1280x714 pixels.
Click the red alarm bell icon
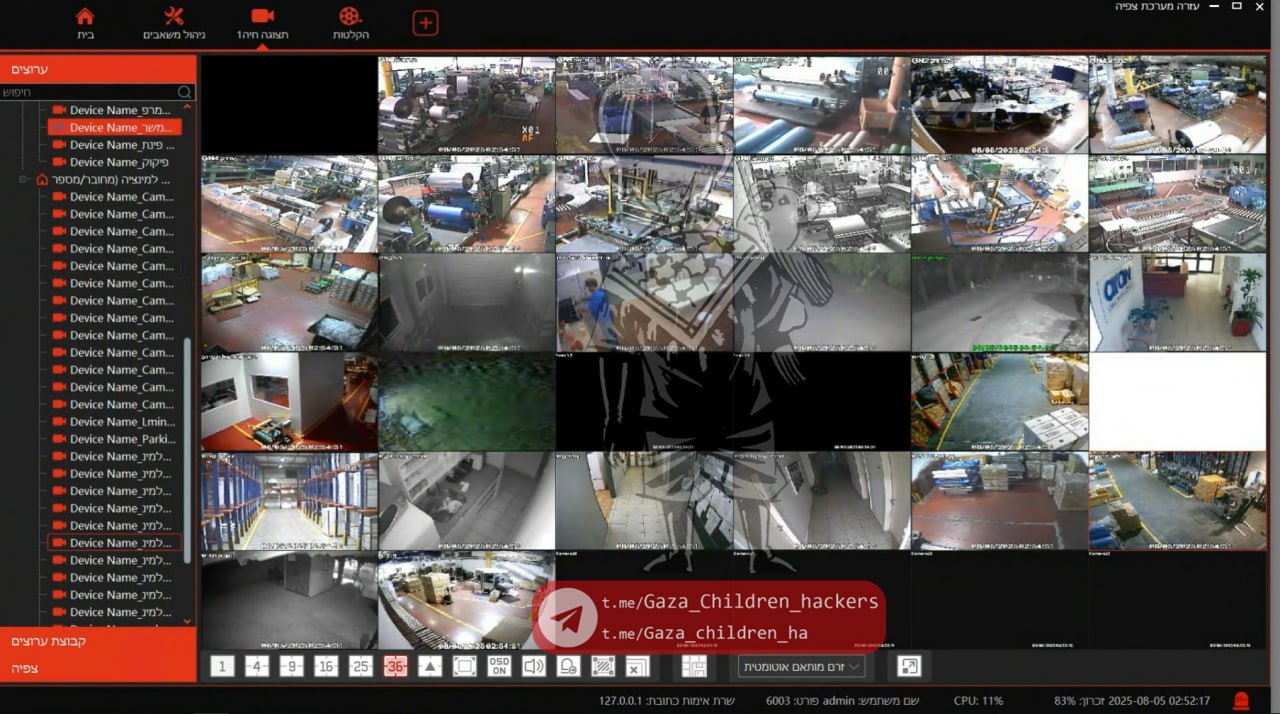pyautogui.click(x=1241, y=701)
